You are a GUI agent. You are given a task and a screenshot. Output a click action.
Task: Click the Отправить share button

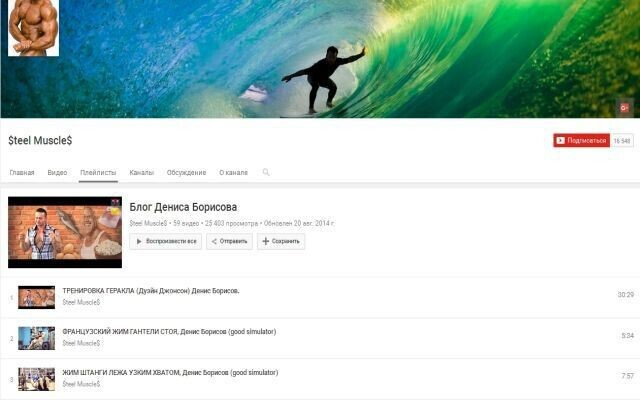click(x=230, y=241)
